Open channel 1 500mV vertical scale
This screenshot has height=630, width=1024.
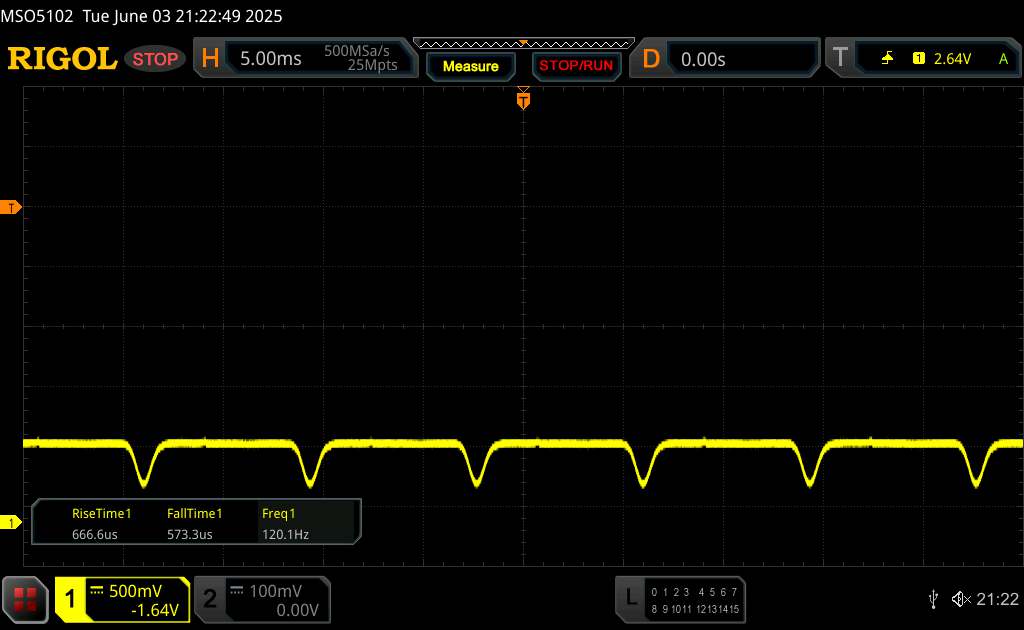click(x=135, y=591)
